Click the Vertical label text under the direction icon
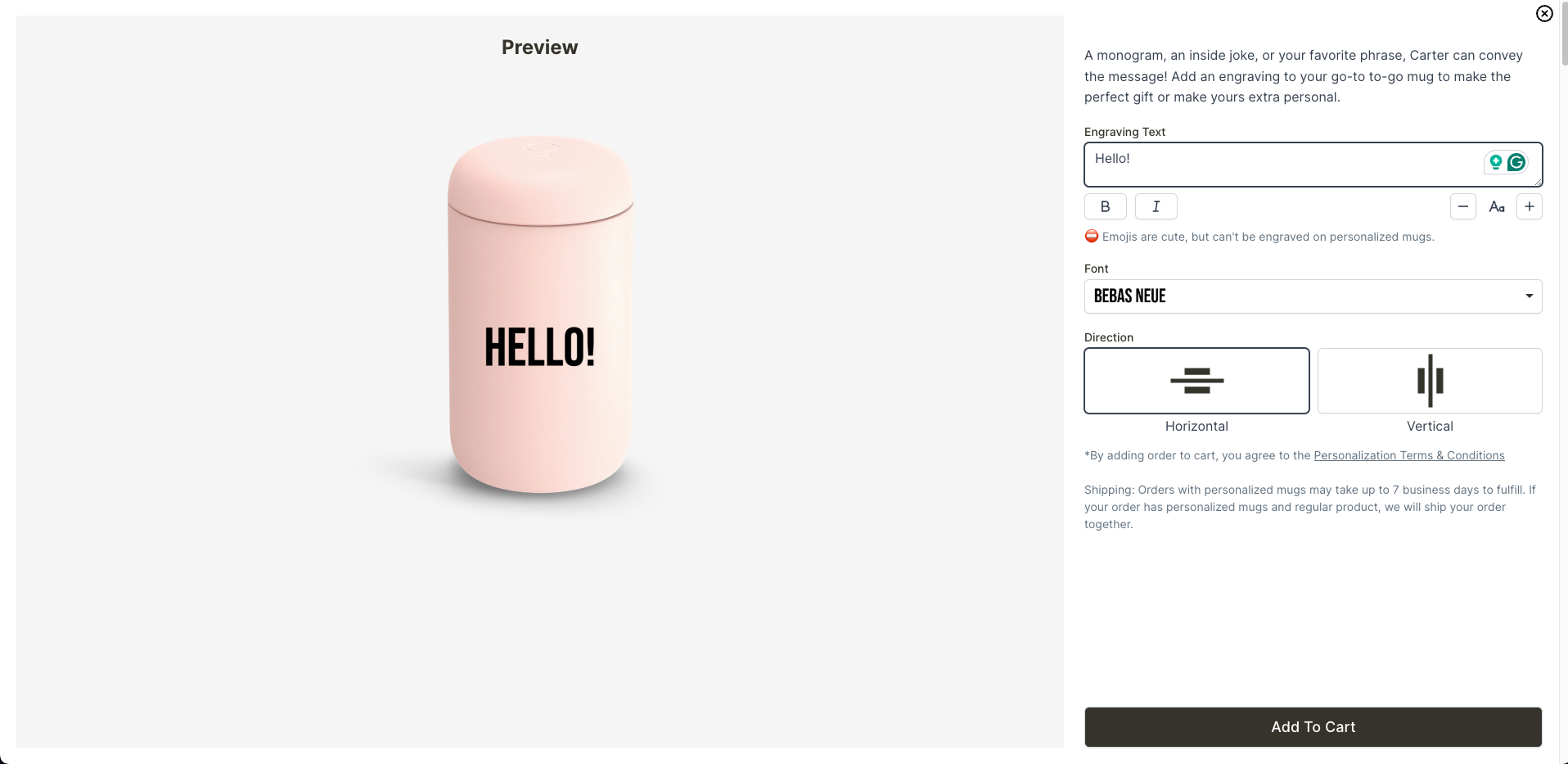This screenshot has height=764, width=1568. coord(1430,426)
